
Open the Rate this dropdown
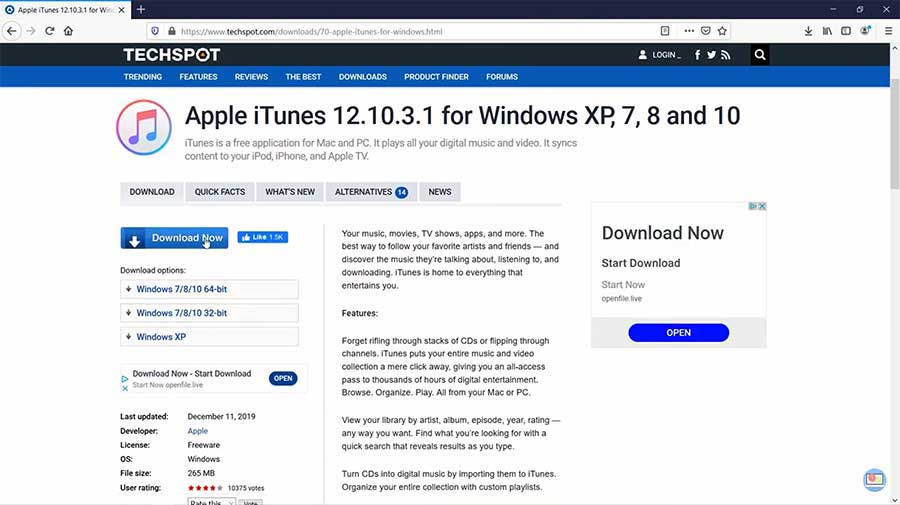tap(211, 502)
